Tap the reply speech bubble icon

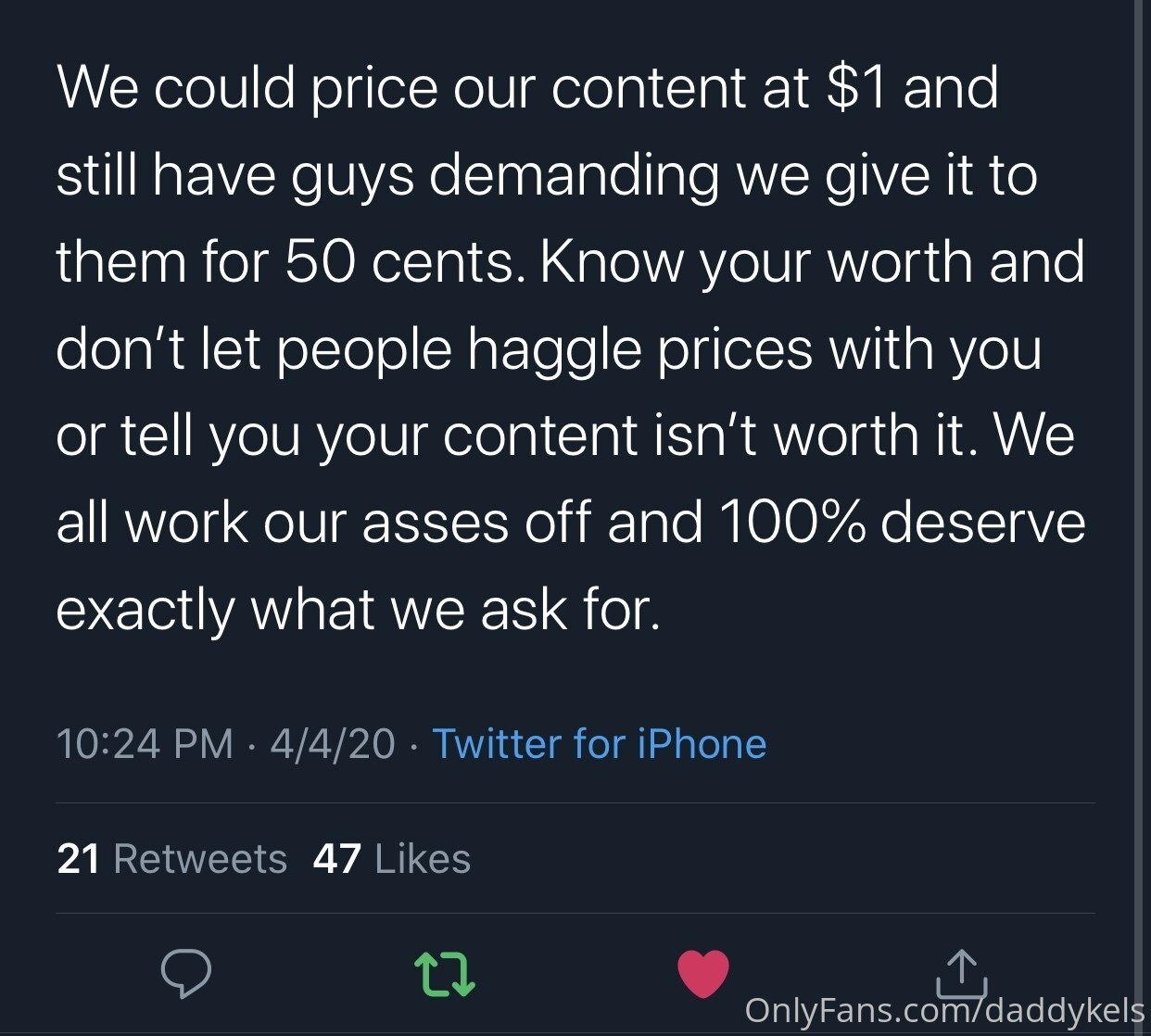coord(186,974)
